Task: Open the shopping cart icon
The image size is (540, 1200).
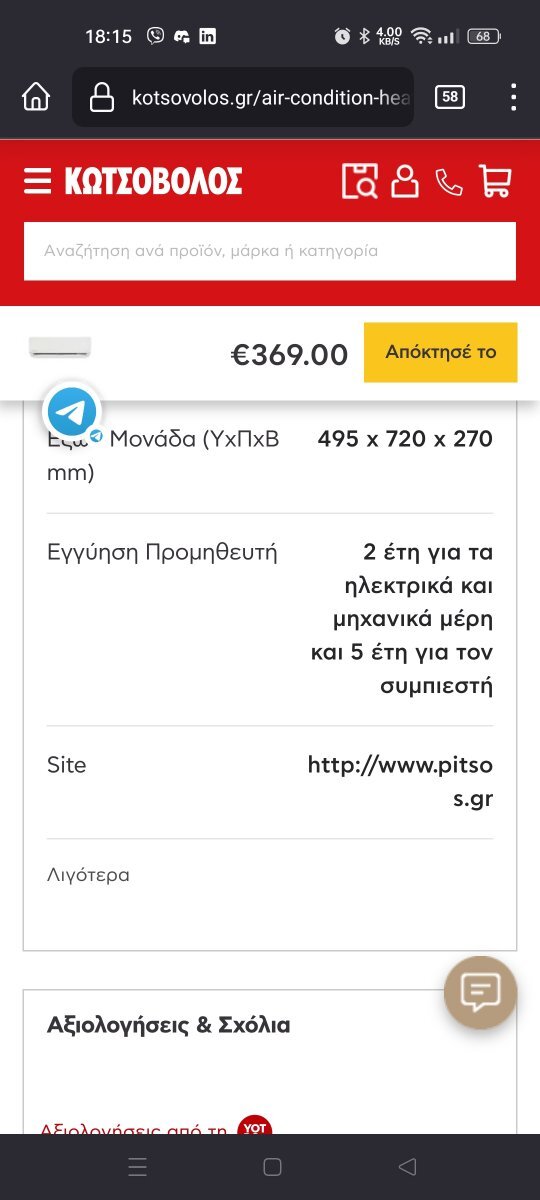Action: tap(495, 181)
